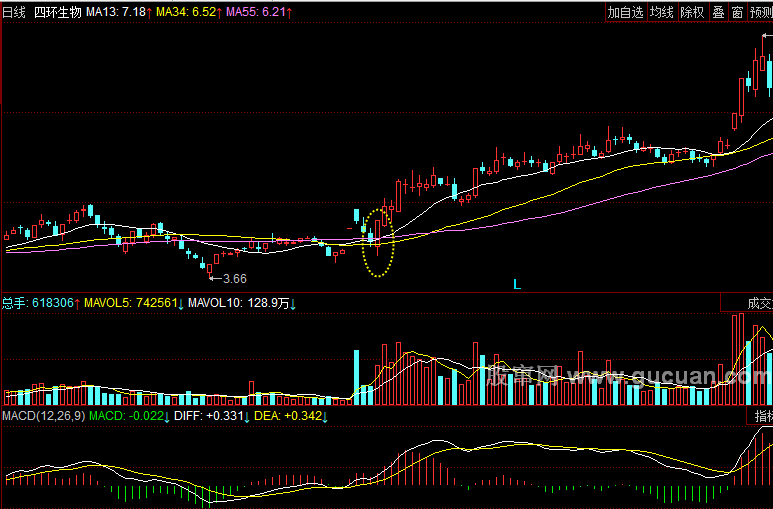The width and height of the screenshot is (773, 509).
Task: Toggle the 除权 ex-rights adjustment
Action: 692,12
